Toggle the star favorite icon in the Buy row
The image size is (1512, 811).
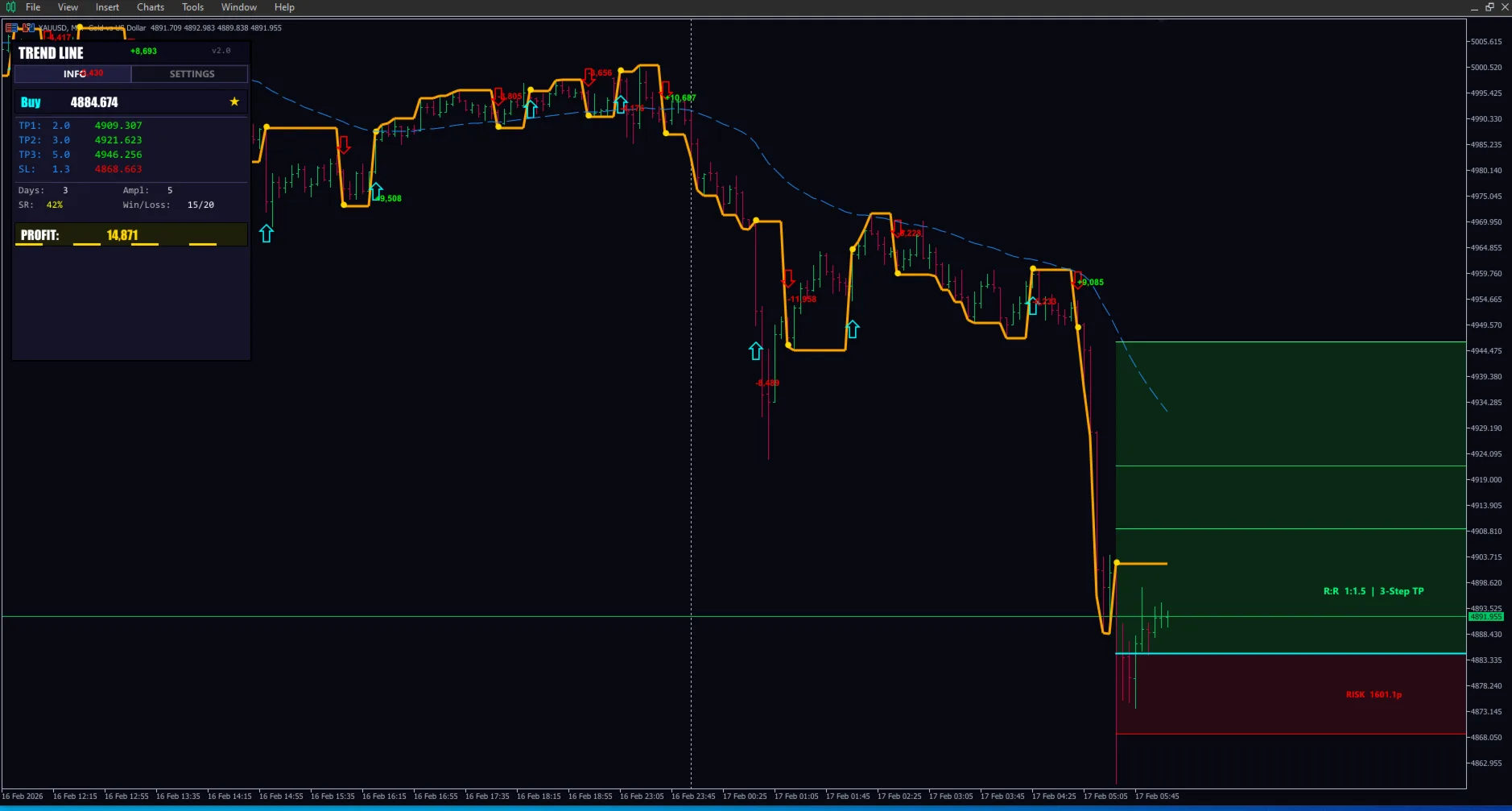tap(234, 101)
